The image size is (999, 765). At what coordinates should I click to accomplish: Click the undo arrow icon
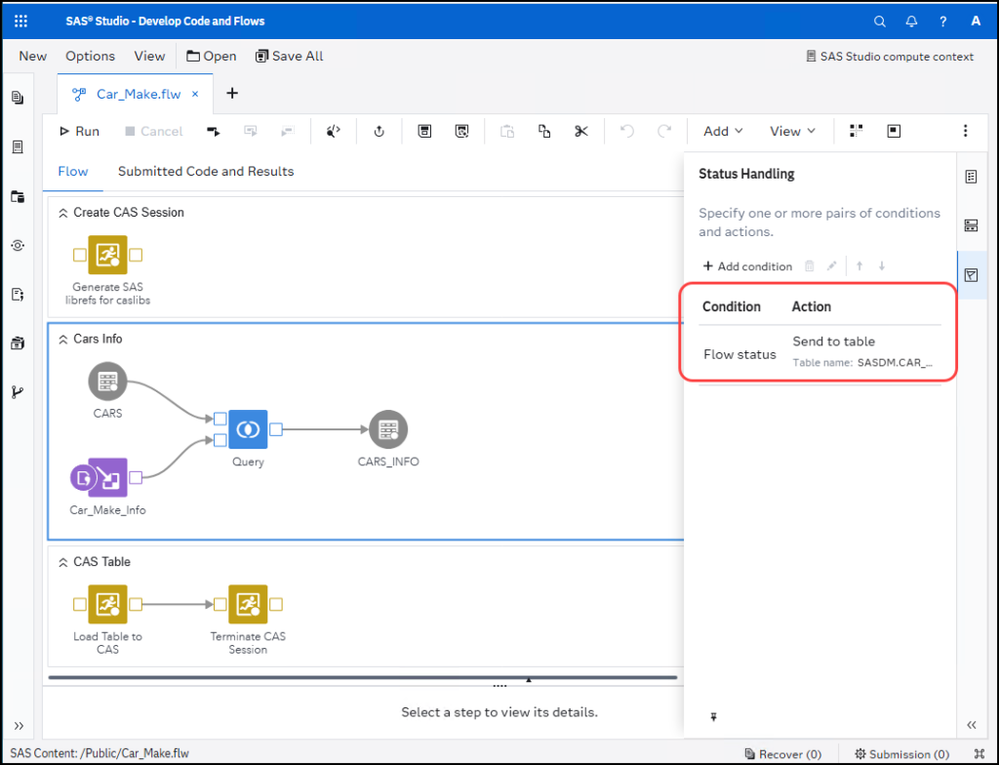627,131
